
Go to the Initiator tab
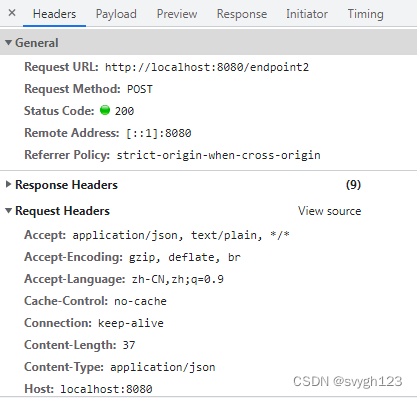(x=307, y=14)
